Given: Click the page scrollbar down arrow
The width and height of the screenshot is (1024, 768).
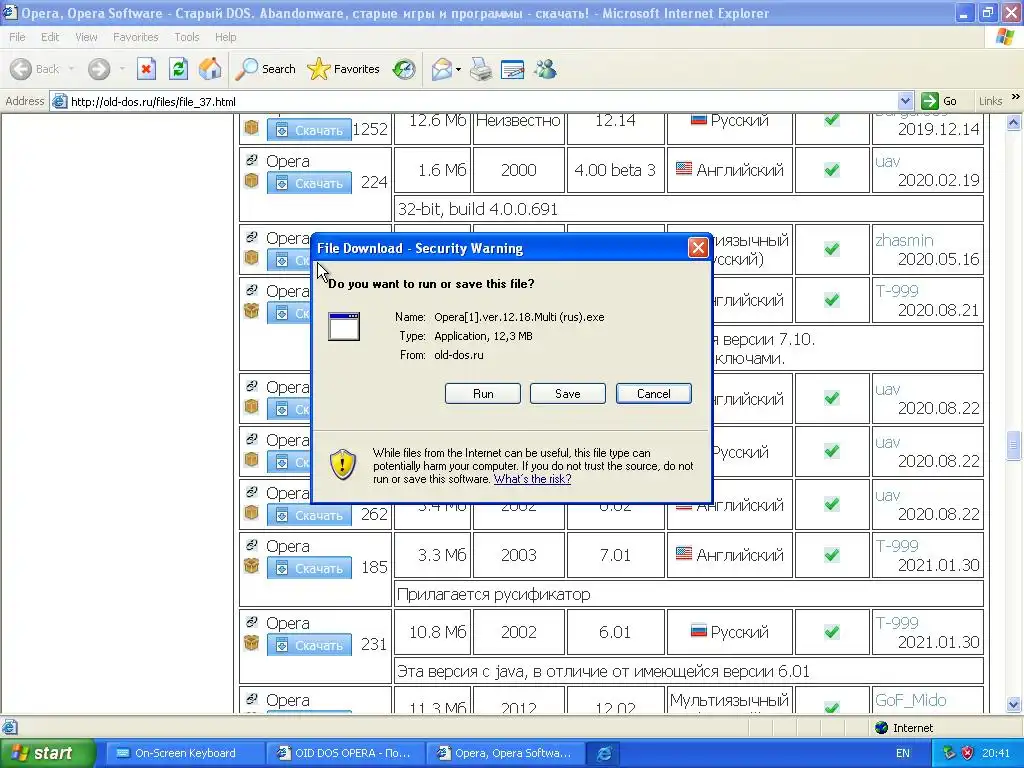Looking at the screenshot, I should tap(1014, 705).
